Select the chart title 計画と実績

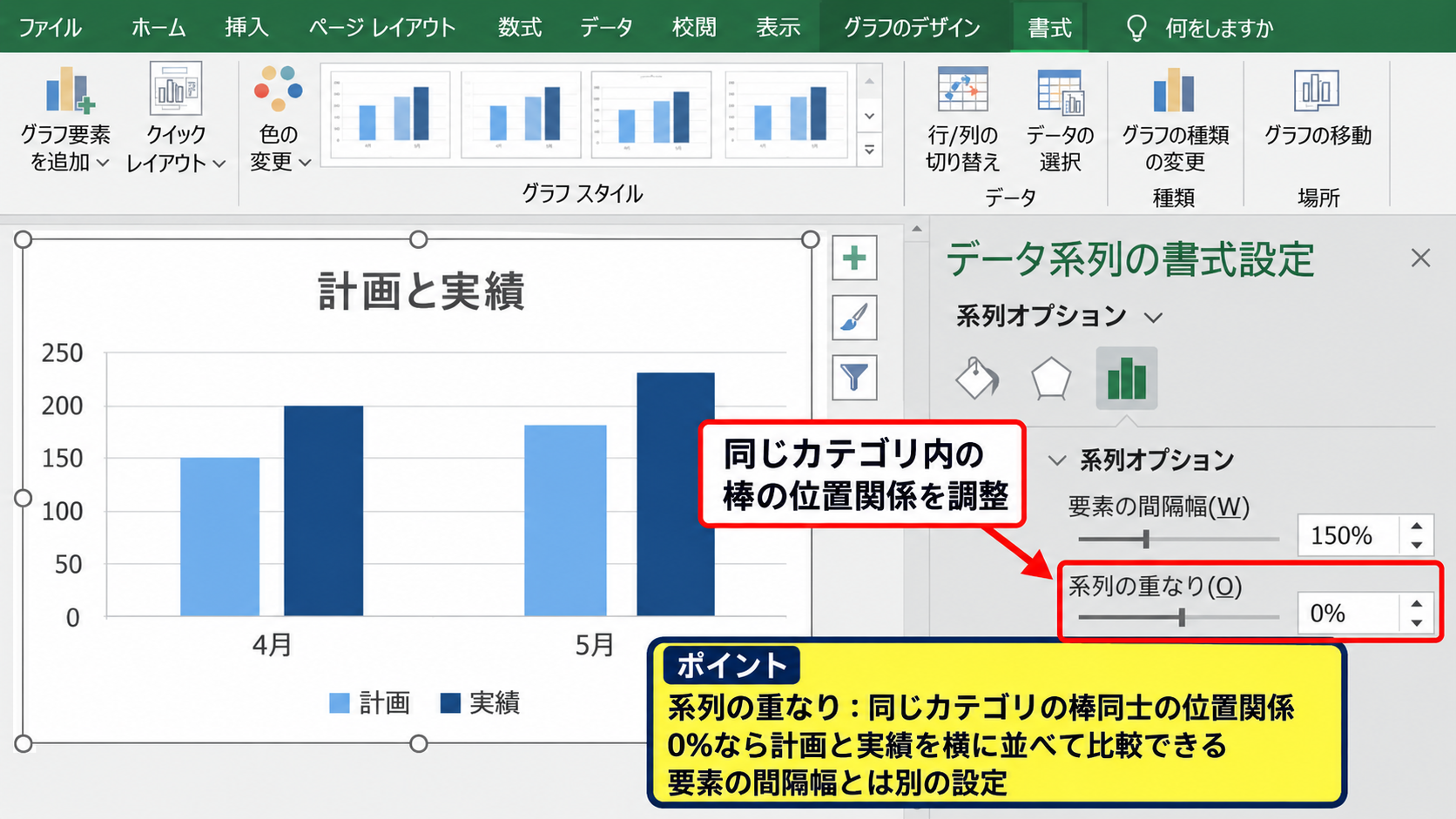(x=421, y=292)
